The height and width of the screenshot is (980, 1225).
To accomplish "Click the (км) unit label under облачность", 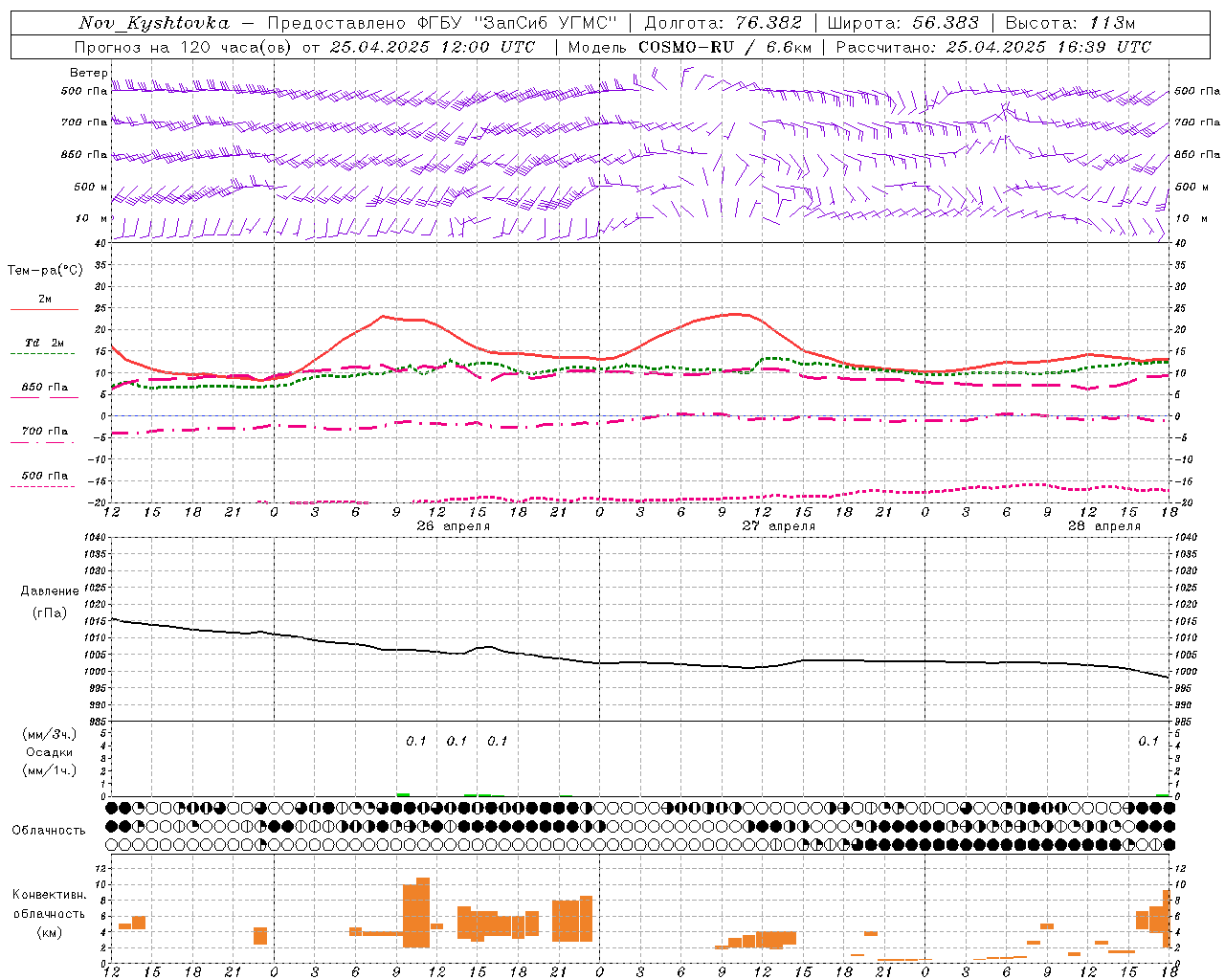I will tap(50, 932).
